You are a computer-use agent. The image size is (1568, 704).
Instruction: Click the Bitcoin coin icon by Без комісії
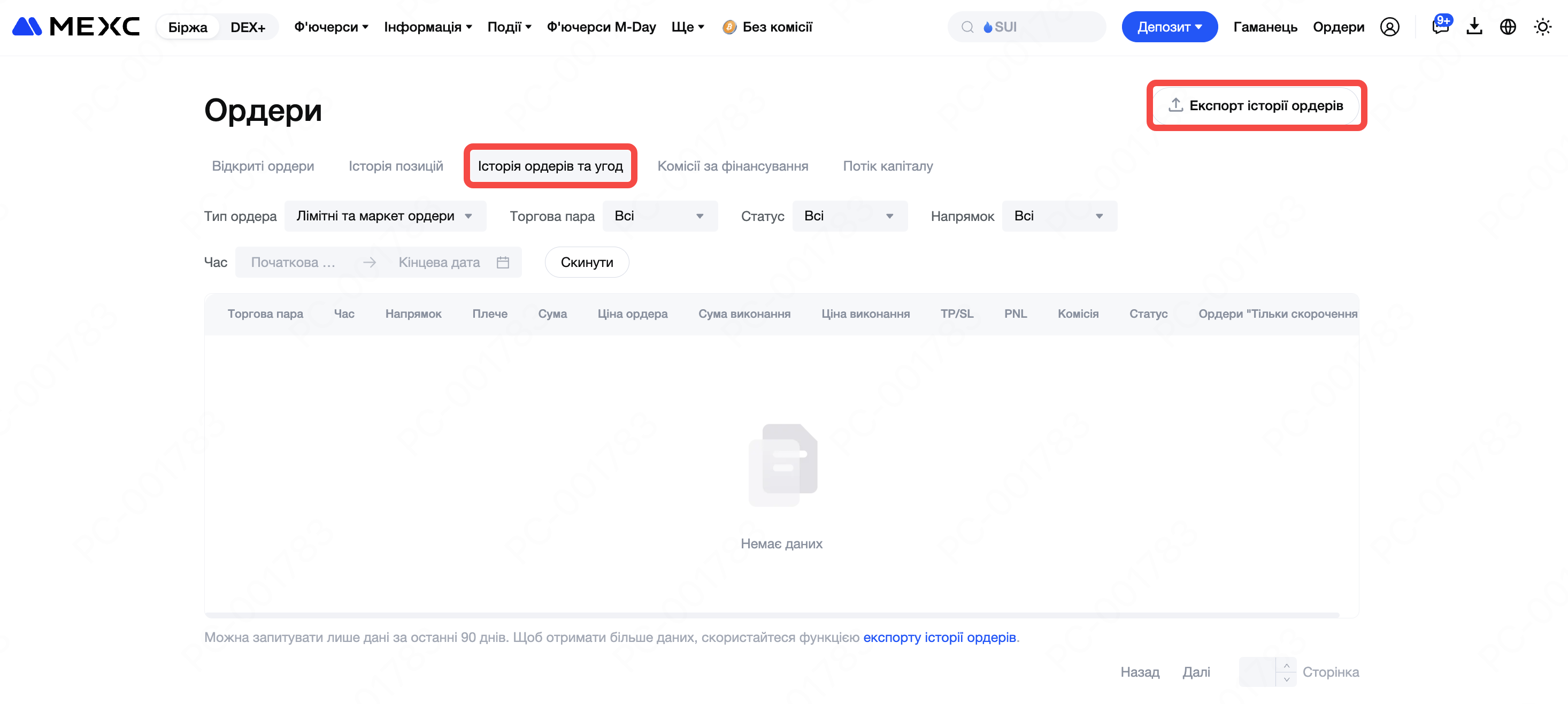728,27
